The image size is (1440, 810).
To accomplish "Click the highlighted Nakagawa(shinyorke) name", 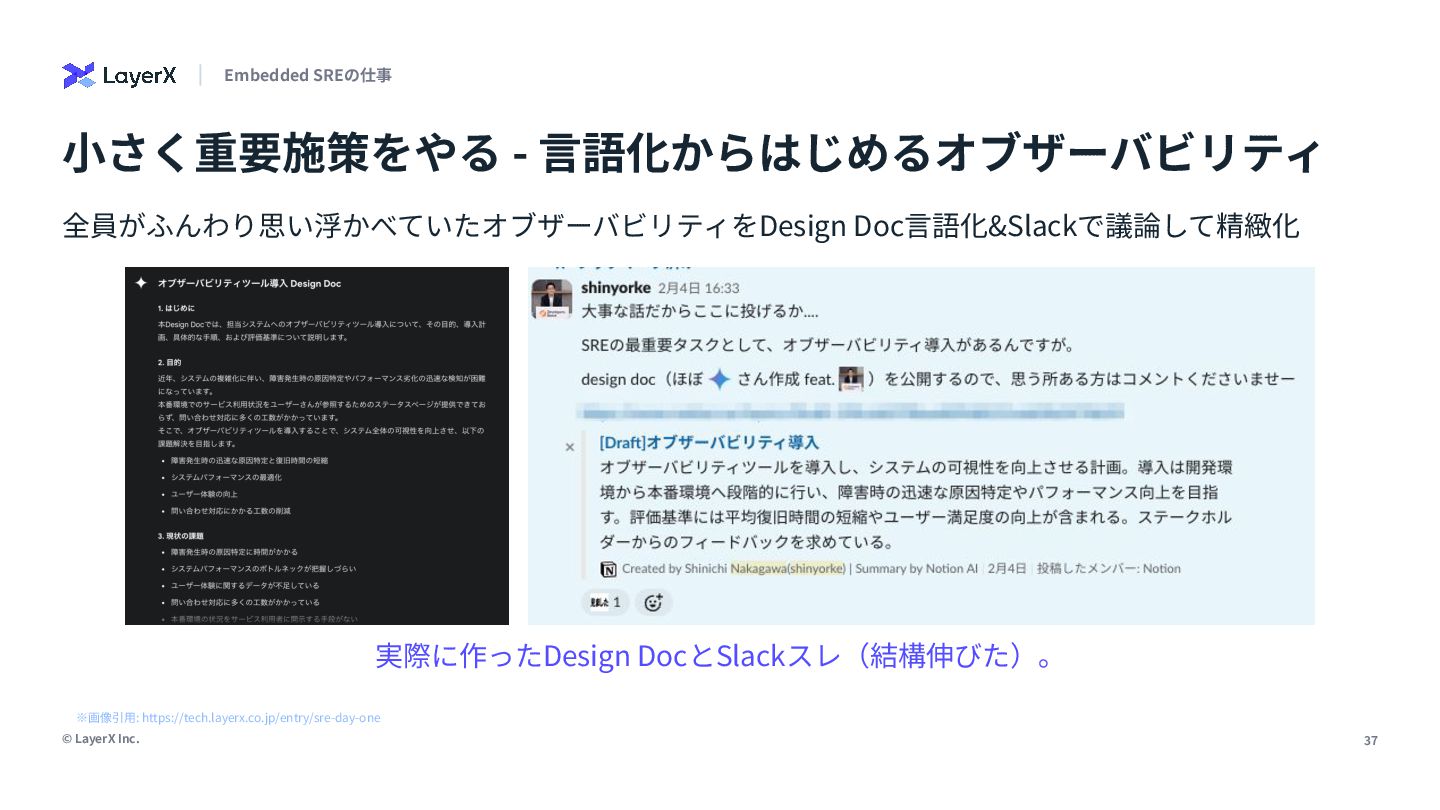I will (788, 569).
